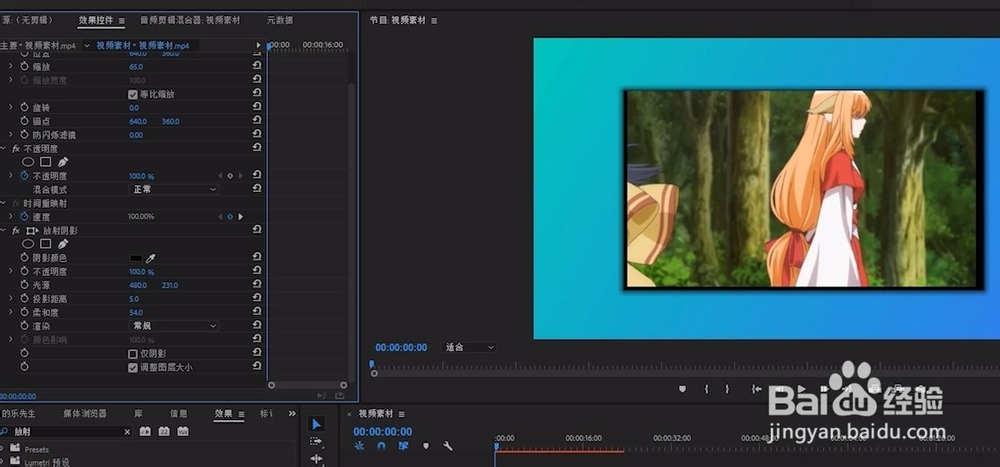
Task: Toggle accelerated effects filter icon
Action: tap(145, 431)
